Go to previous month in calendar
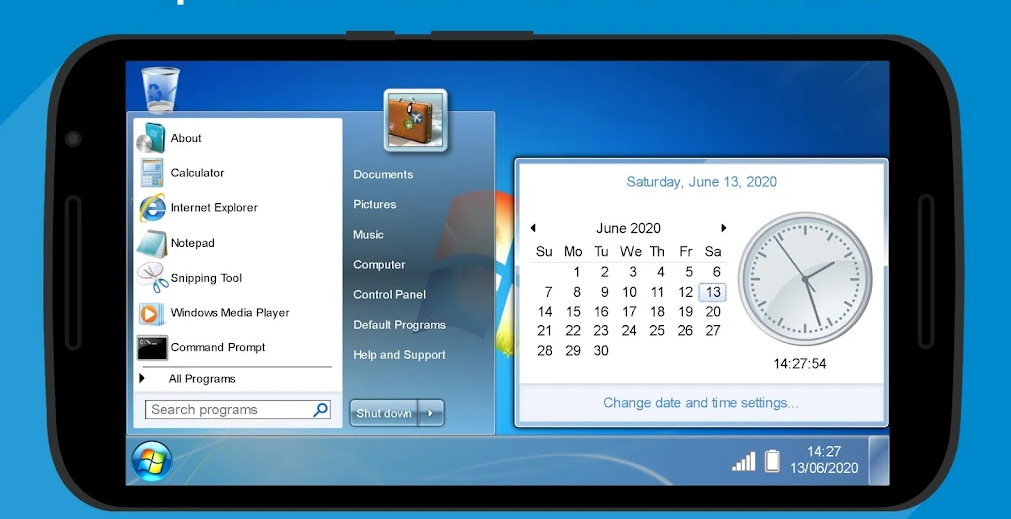The image size is (1011, 519). point(533,228)
